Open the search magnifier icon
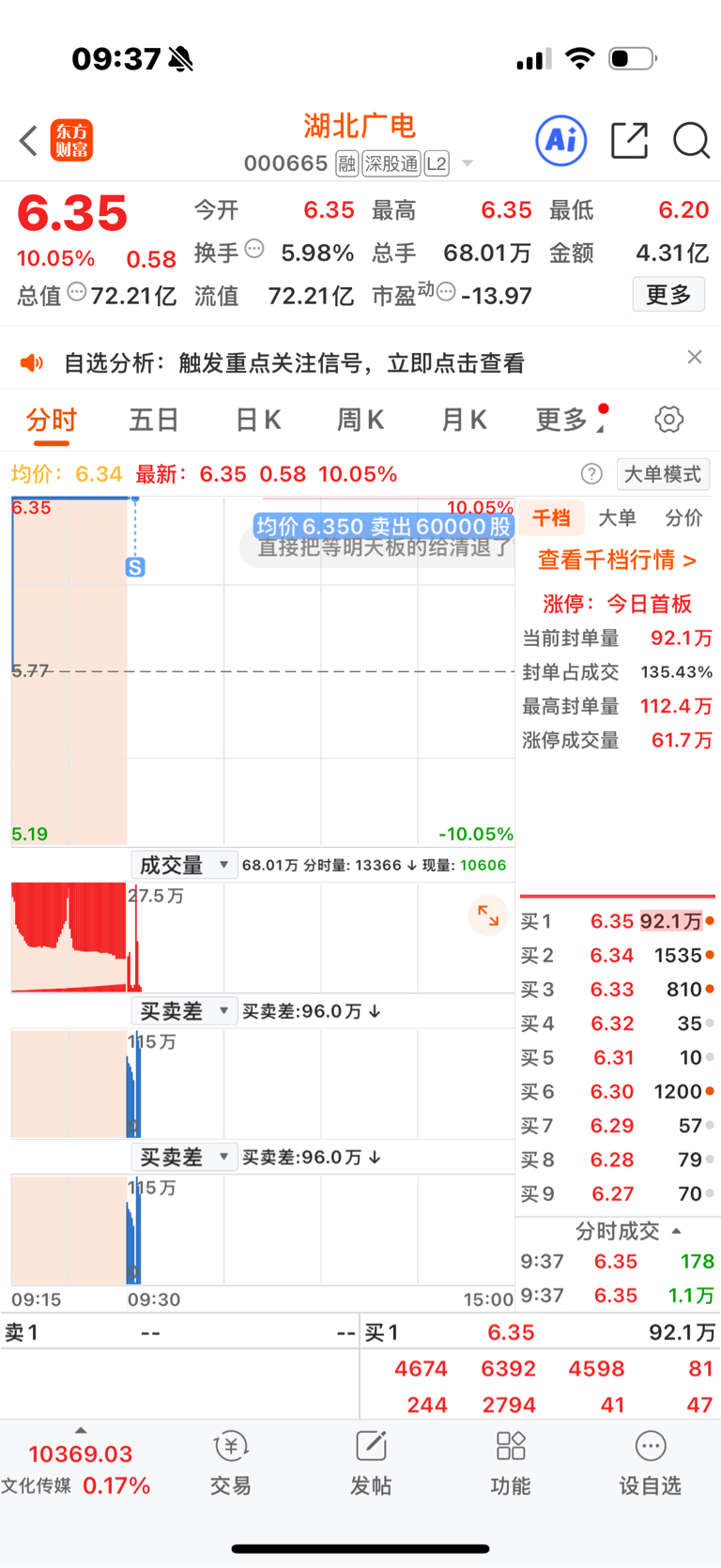Viewport: 721px width, 1568px height. 691,141
